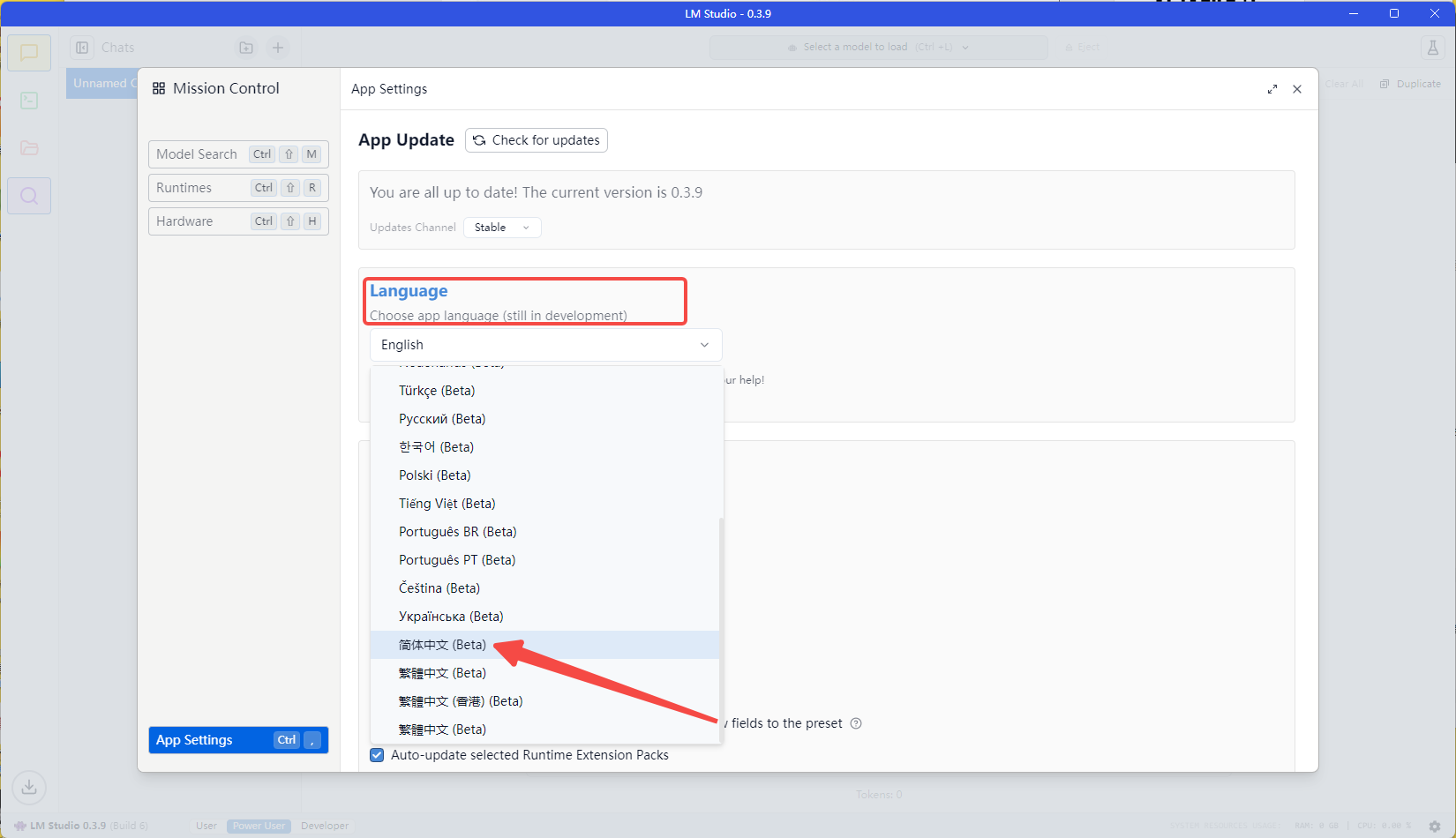
Task: Expand the App Settings dialog
Action: pos(1272,89)
